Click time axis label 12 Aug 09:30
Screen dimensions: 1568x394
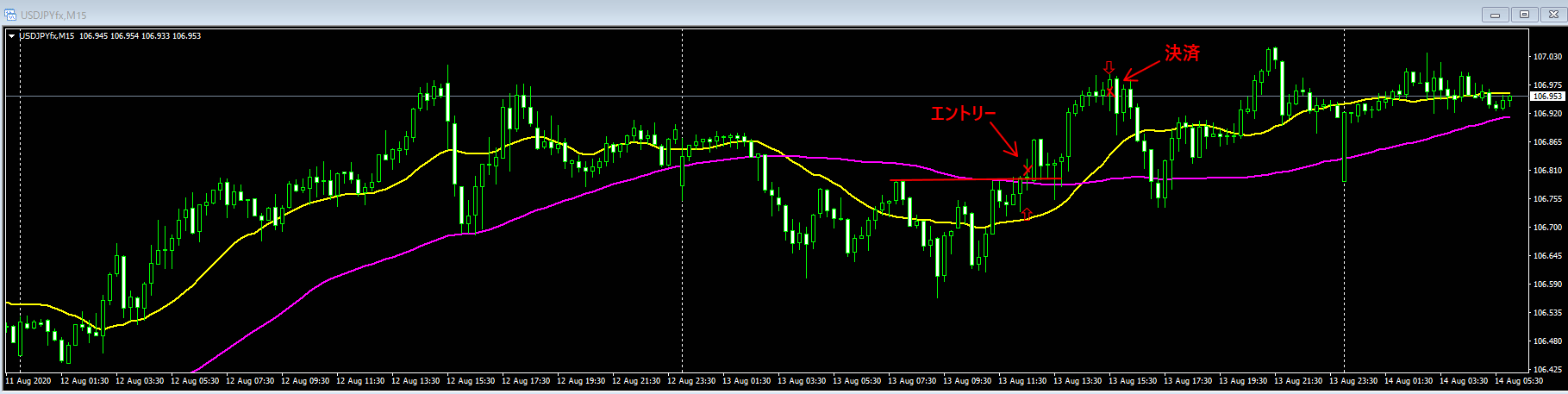pyautogui.click(x=305, y=381)
